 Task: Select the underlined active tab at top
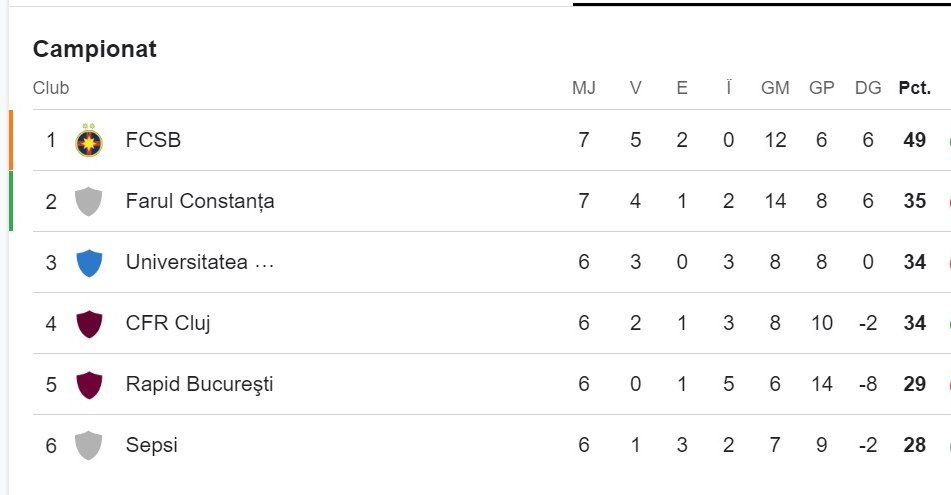762,2
